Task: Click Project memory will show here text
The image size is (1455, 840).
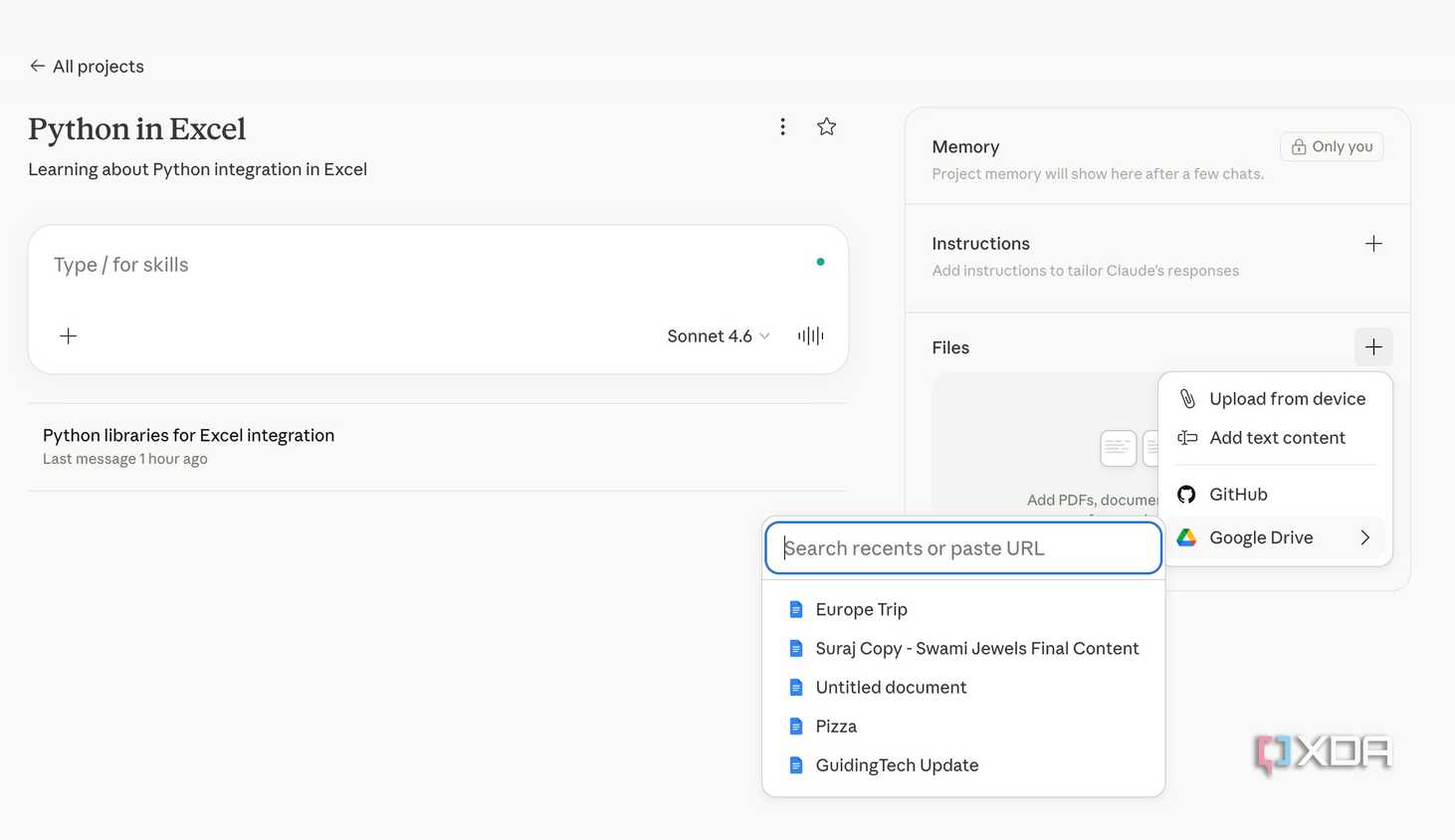Action: [1098, 174]
